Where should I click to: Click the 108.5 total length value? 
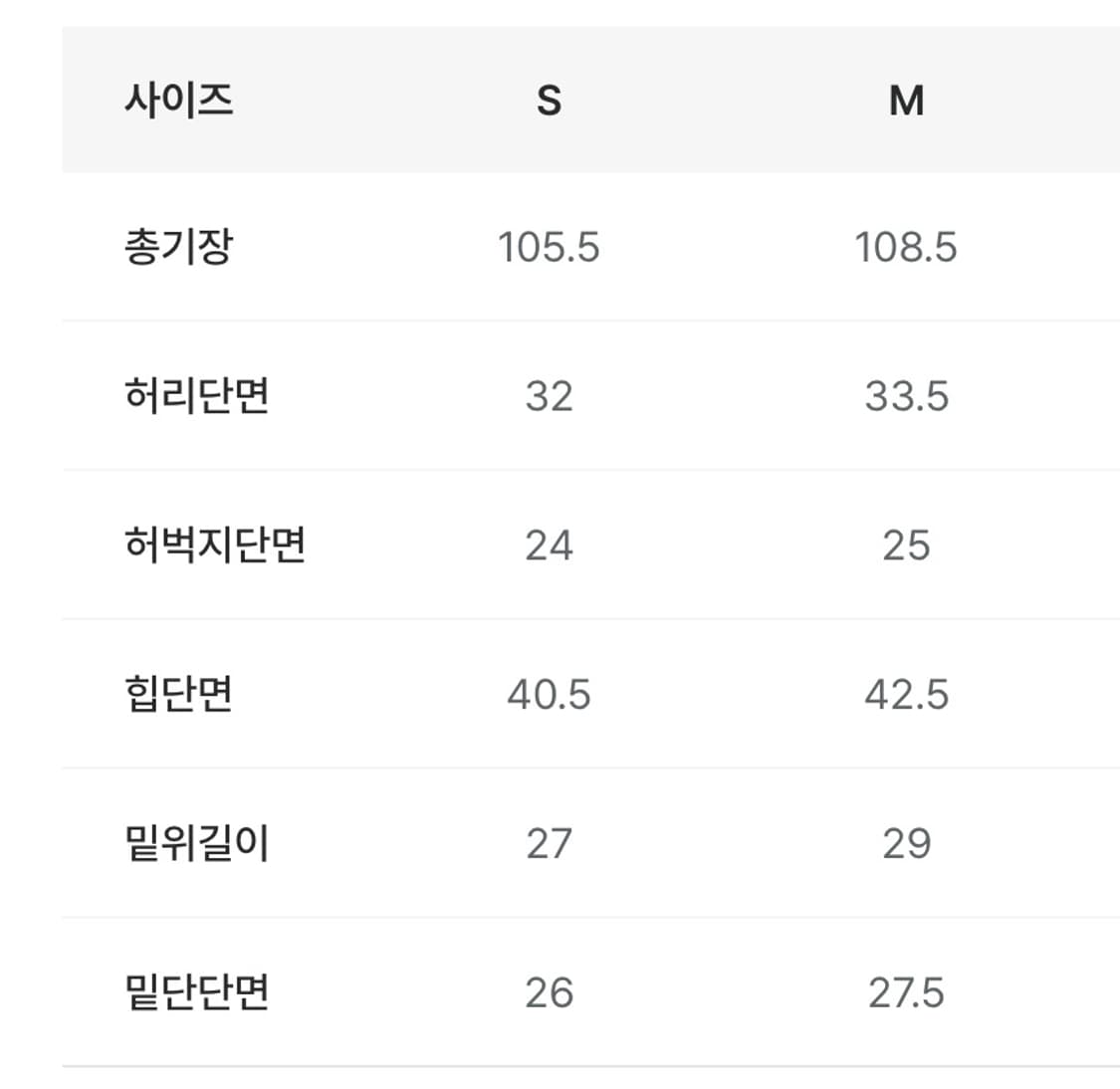906,247
